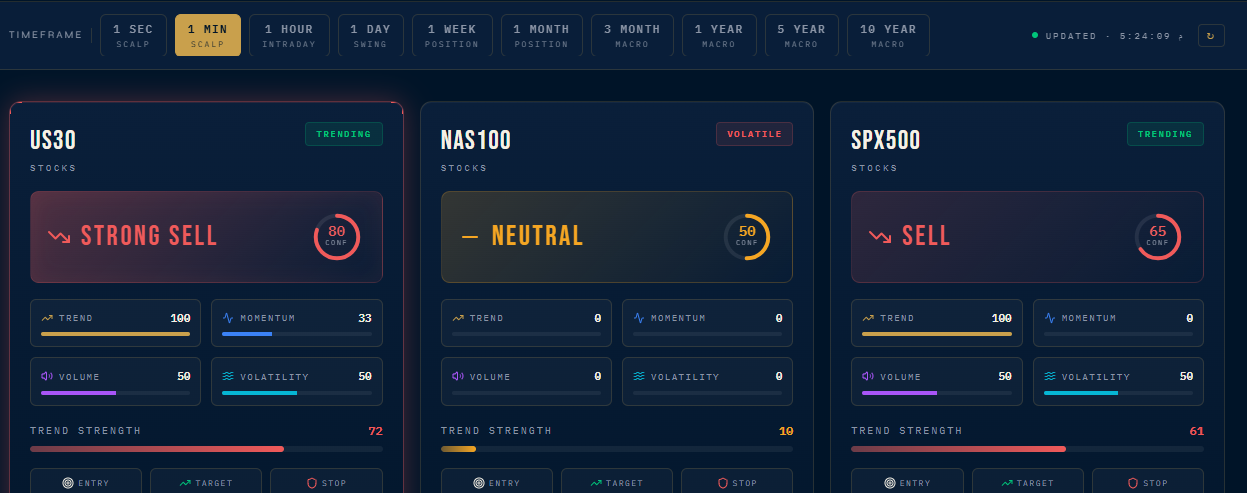Click the NAS100 neutral dash icon

[470, 237]
